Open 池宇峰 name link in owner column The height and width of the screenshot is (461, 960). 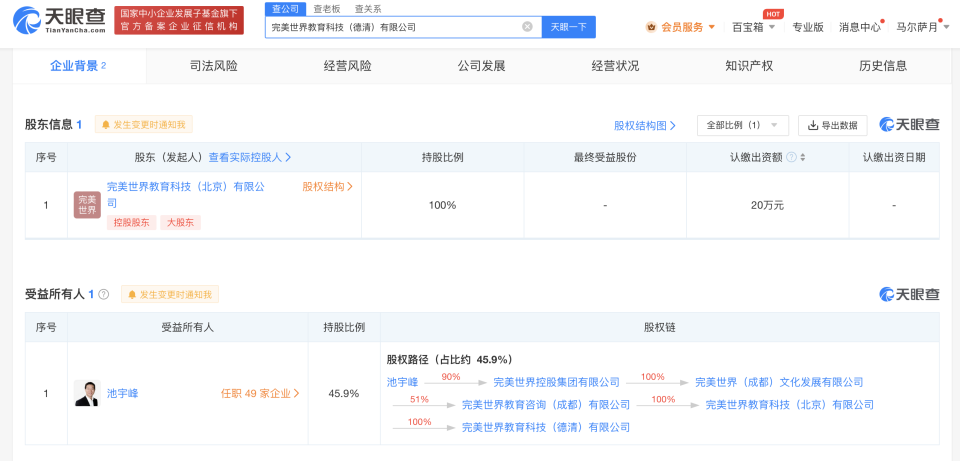point(122,394)
